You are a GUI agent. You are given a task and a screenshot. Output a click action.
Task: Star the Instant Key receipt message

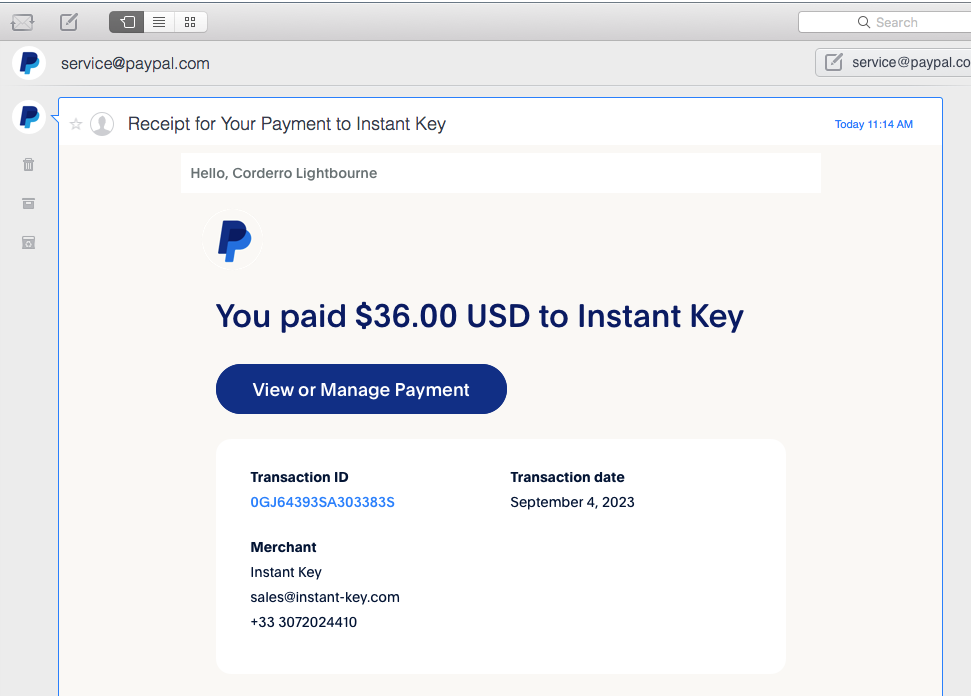coord(76,124)
